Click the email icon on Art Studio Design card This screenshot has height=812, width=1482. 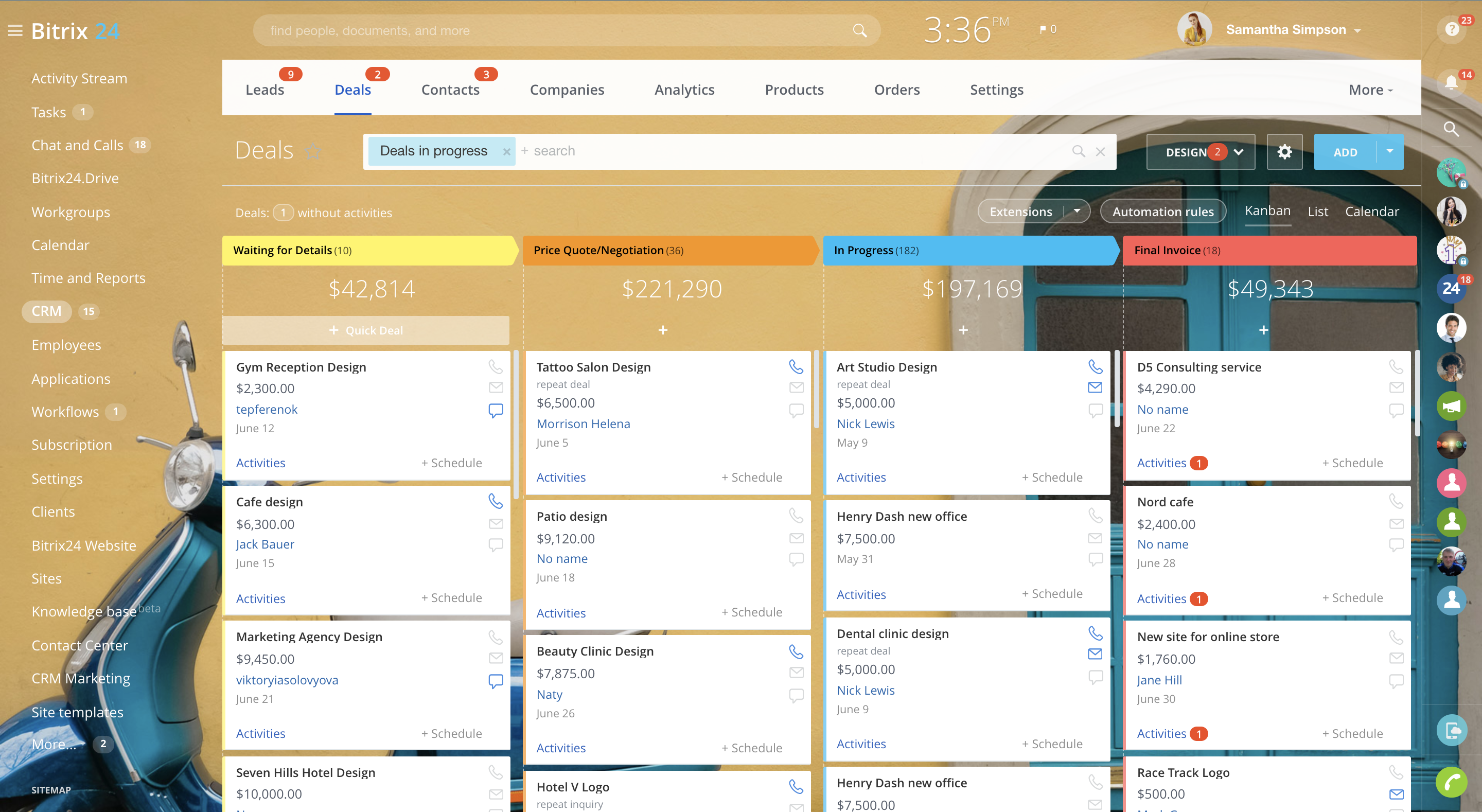click(1095, 387)
